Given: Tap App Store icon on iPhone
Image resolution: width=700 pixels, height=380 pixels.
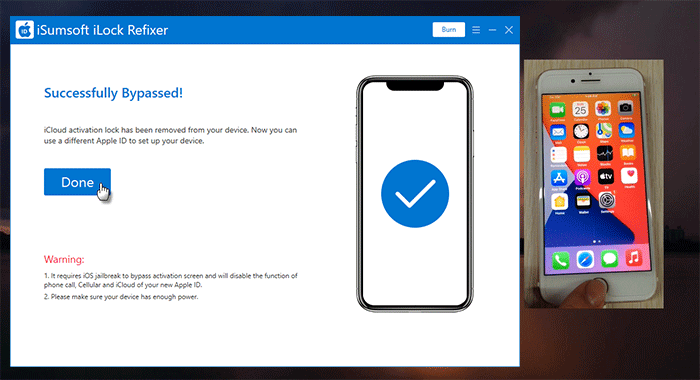Looking at the screenshot, I should (x=559, y=179).
